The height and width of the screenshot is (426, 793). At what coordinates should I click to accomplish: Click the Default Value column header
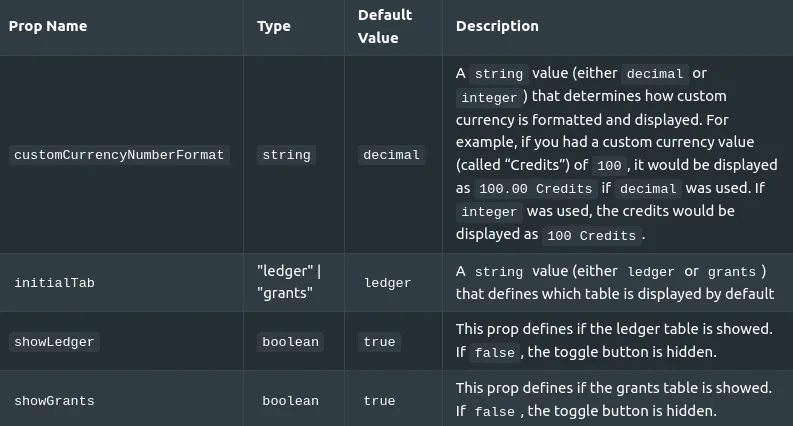[385, 26]
